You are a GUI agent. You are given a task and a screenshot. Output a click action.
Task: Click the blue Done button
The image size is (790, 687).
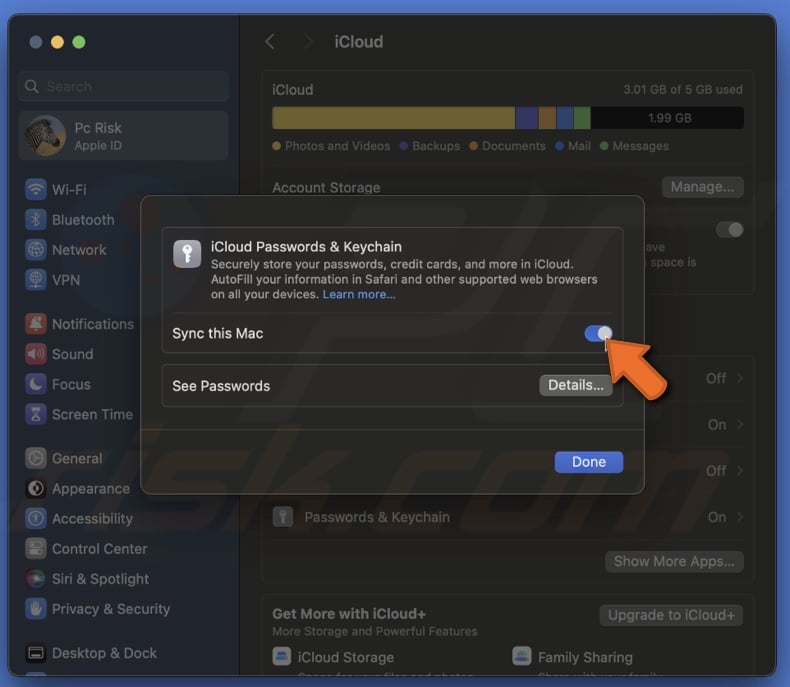point(588,462)
